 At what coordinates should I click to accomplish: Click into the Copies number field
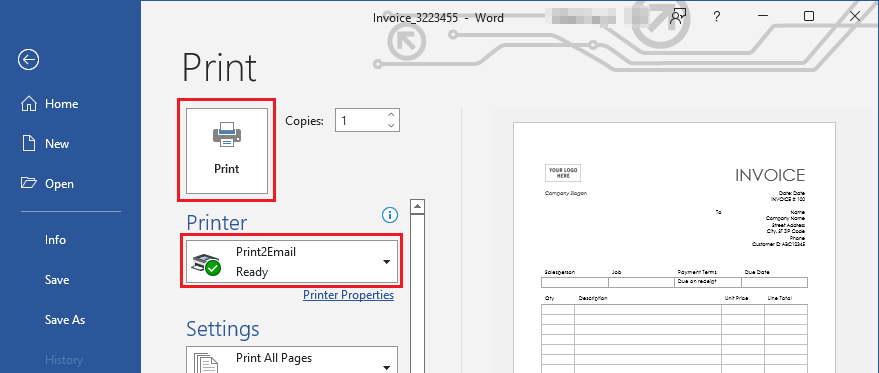point(360,121)
